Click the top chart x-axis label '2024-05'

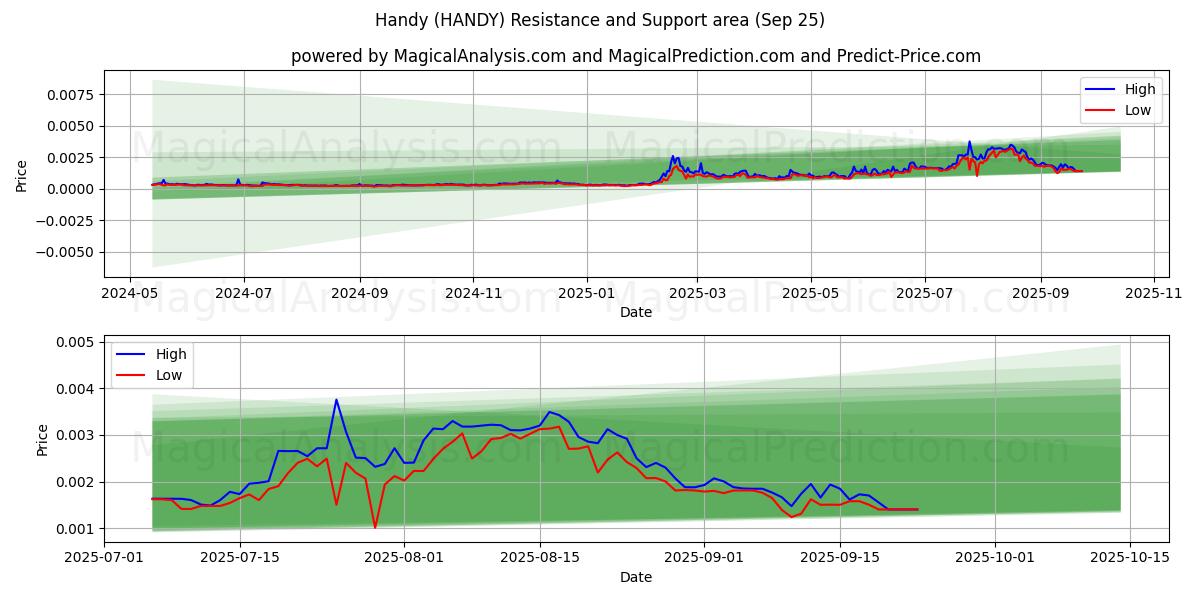pyautogui.click(x=130, y=295)
